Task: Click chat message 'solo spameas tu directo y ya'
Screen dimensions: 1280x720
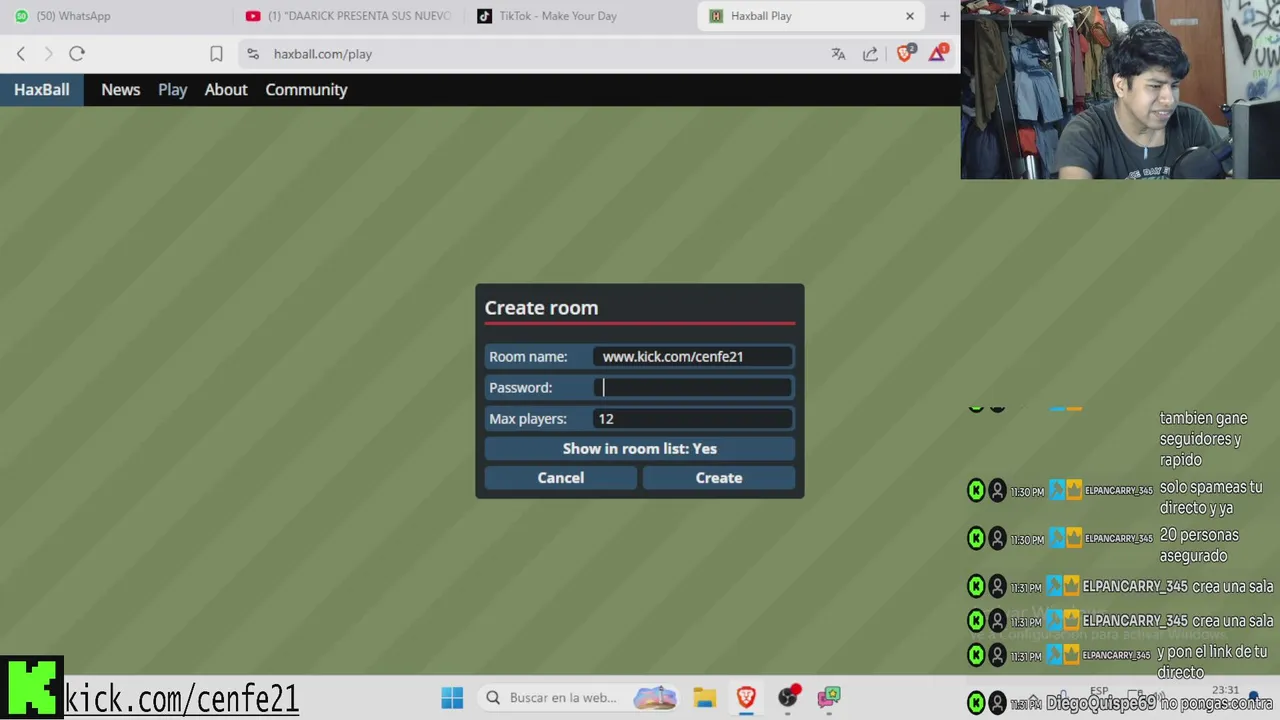Action: [1211, 498]
